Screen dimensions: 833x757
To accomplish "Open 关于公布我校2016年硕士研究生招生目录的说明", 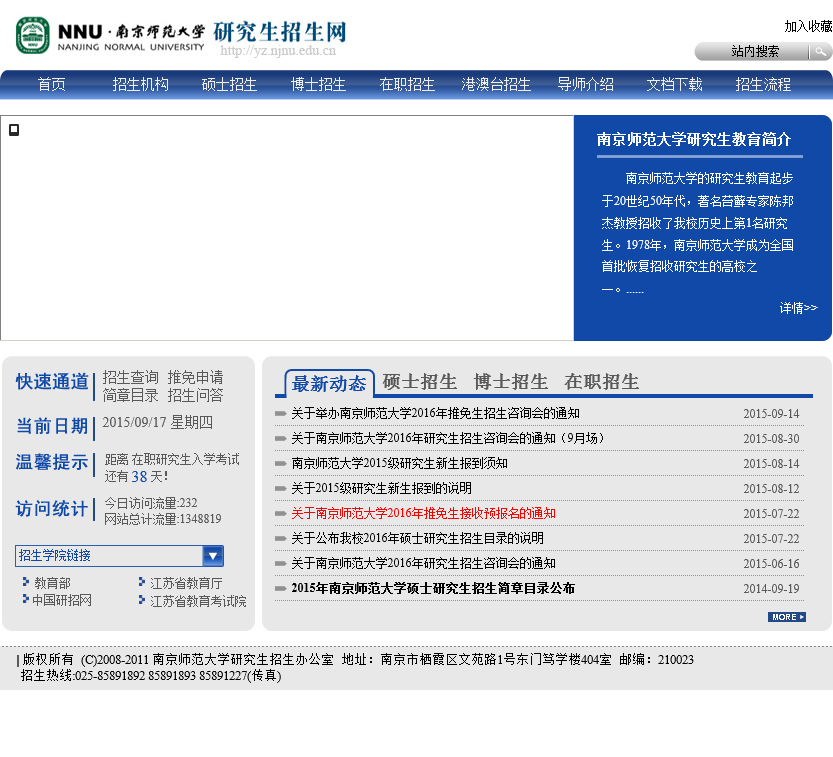I will tap(417, 538).
